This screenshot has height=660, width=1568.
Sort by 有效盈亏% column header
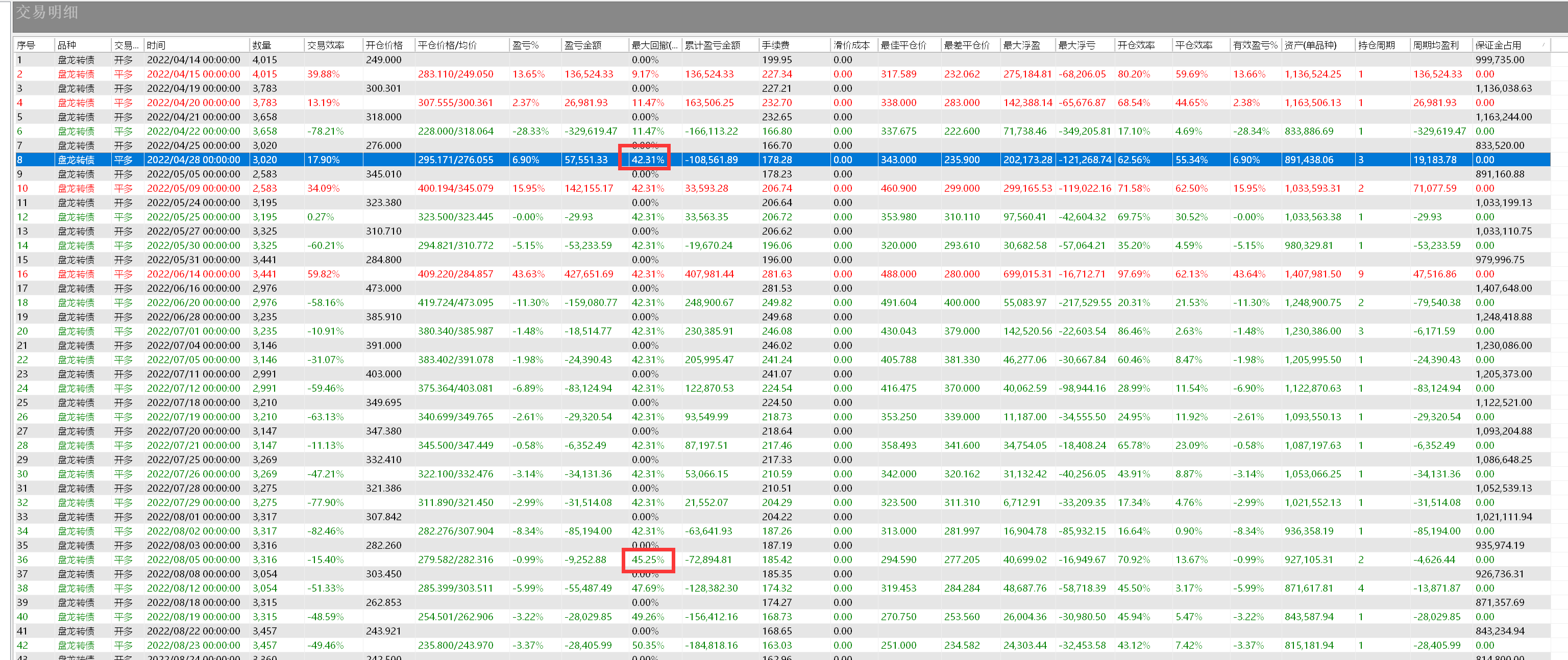(x=1256, y=45)
